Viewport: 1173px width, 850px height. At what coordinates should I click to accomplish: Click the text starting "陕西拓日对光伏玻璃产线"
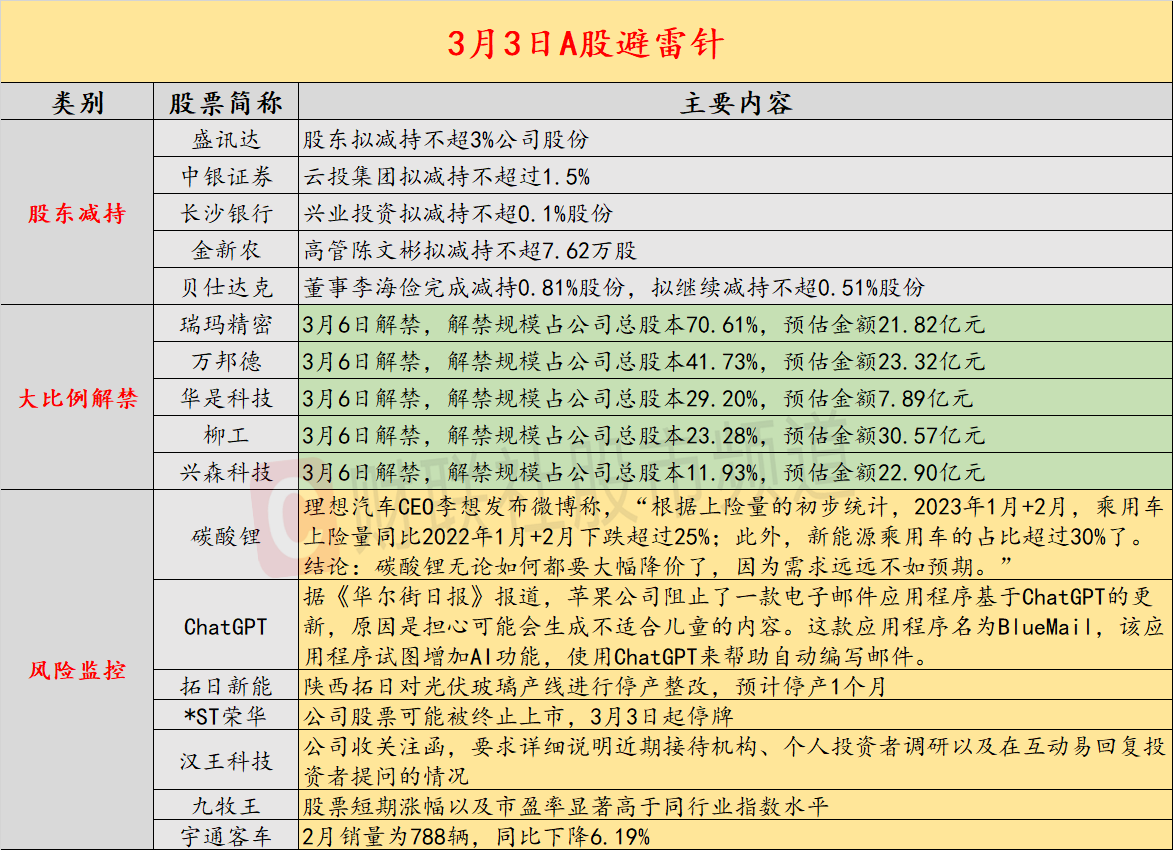pyautogui.click(x=595, y=685)
